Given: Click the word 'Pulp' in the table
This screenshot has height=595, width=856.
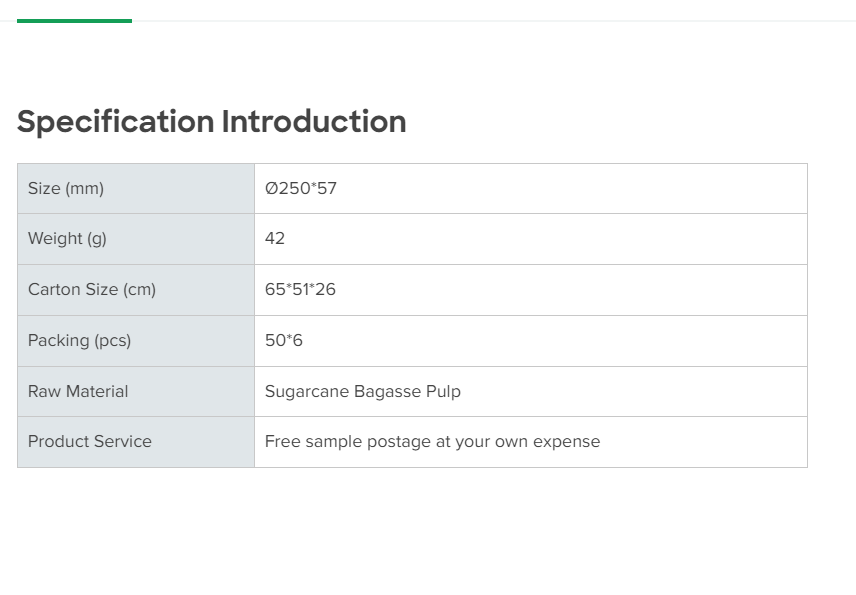Looking at the screenshot, I should point(443,391).
